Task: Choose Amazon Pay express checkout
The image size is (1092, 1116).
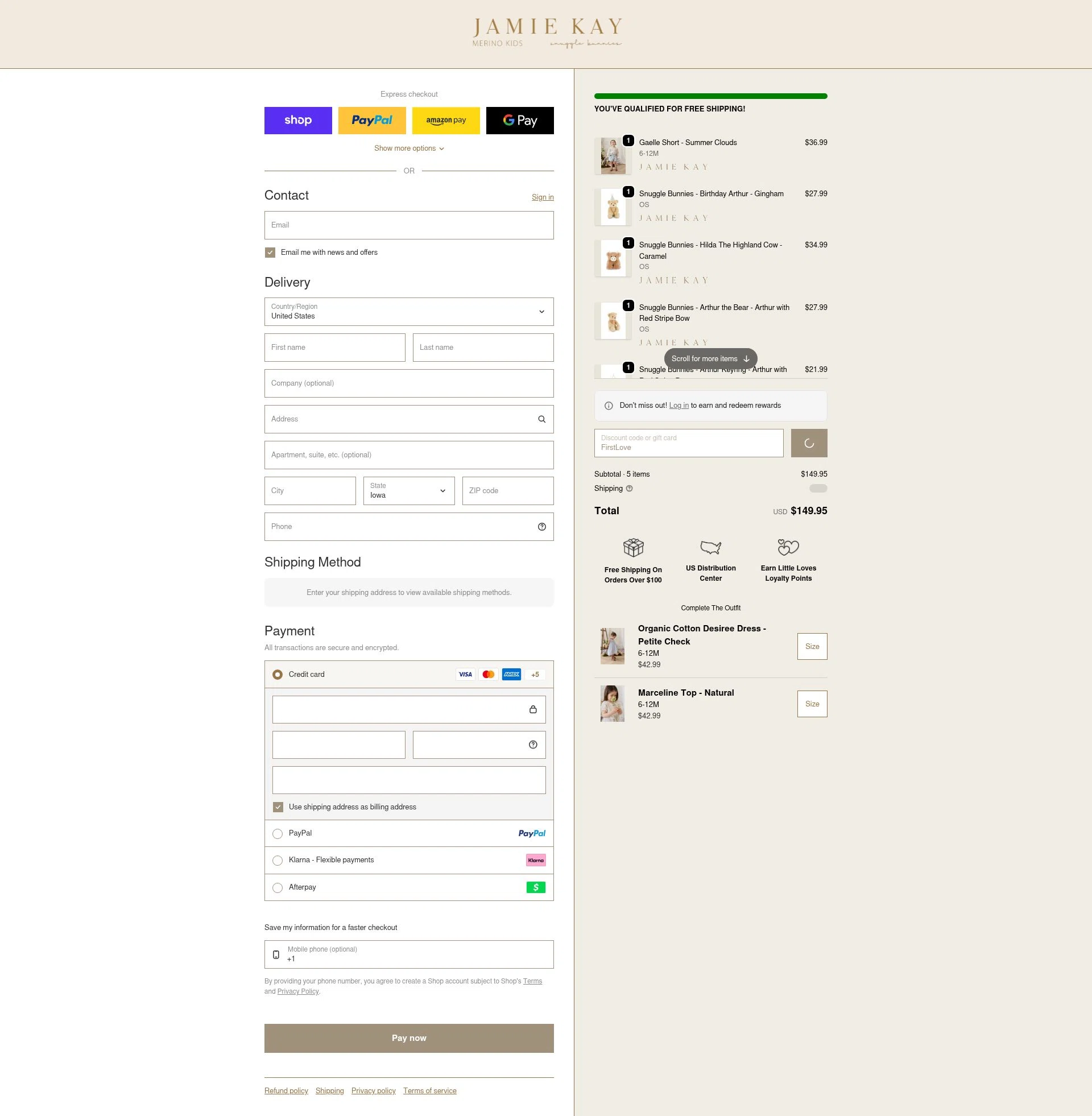Action: (x=446, y=121)
